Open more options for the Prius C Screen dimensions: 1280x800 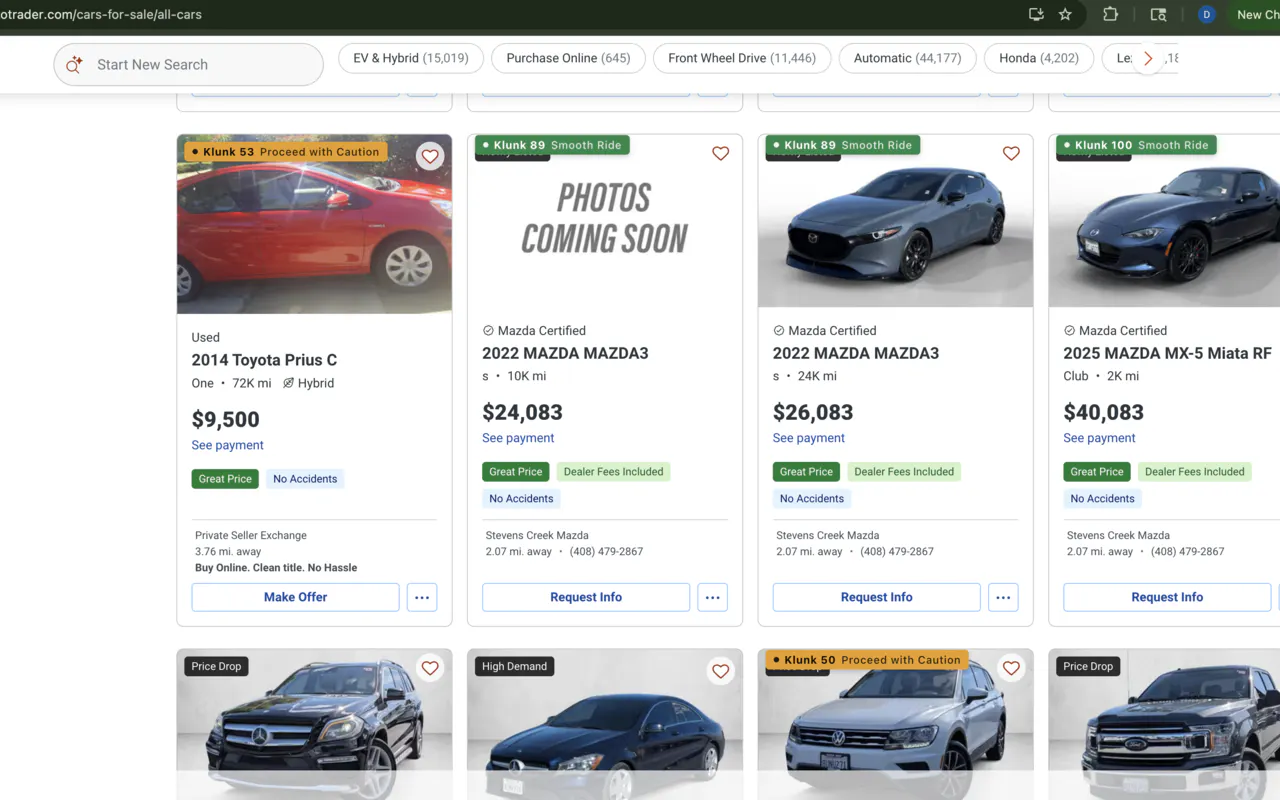click(422, 597)
